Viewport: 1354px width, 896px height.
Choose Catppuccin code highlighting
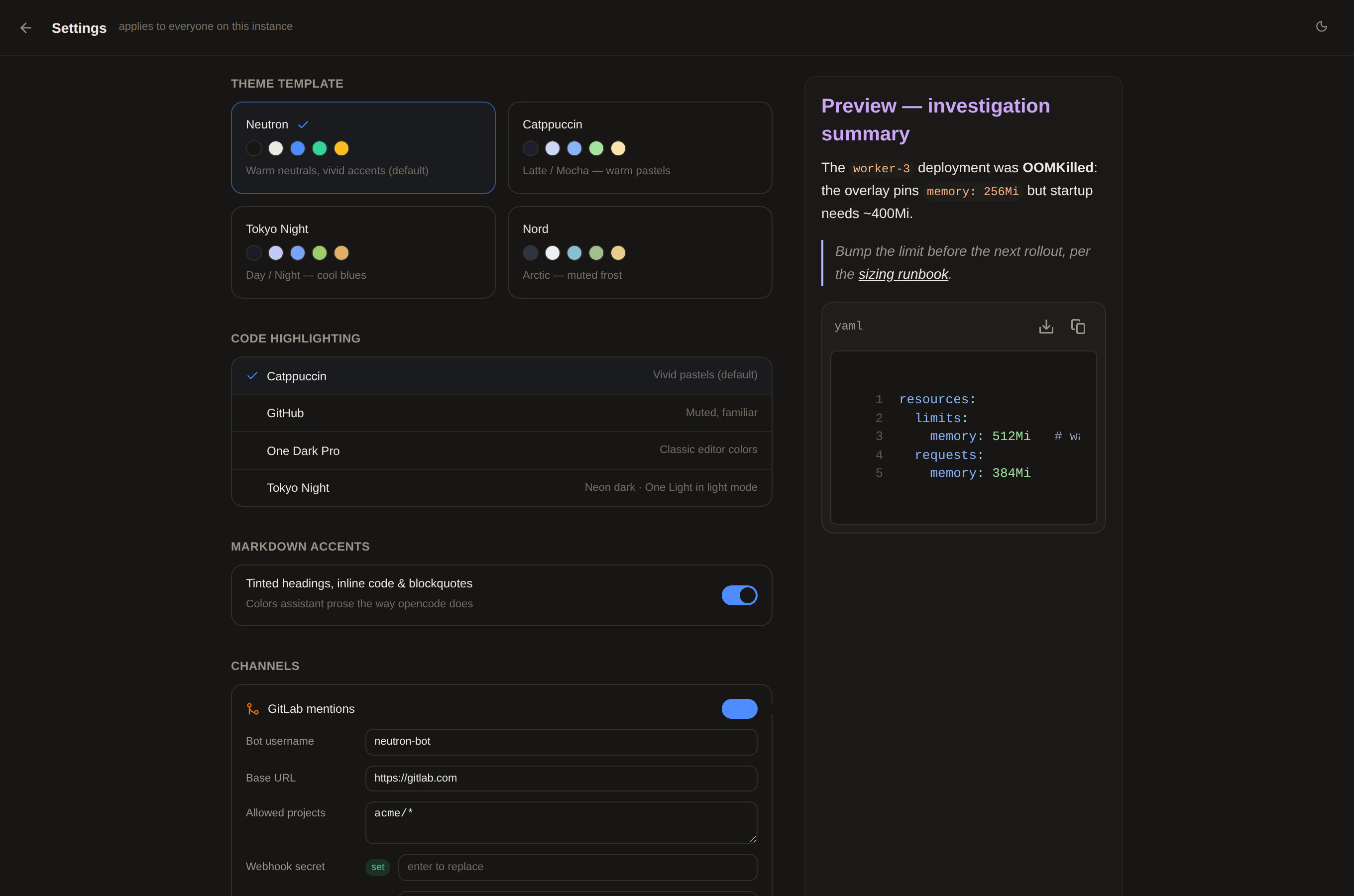[502, 376]
